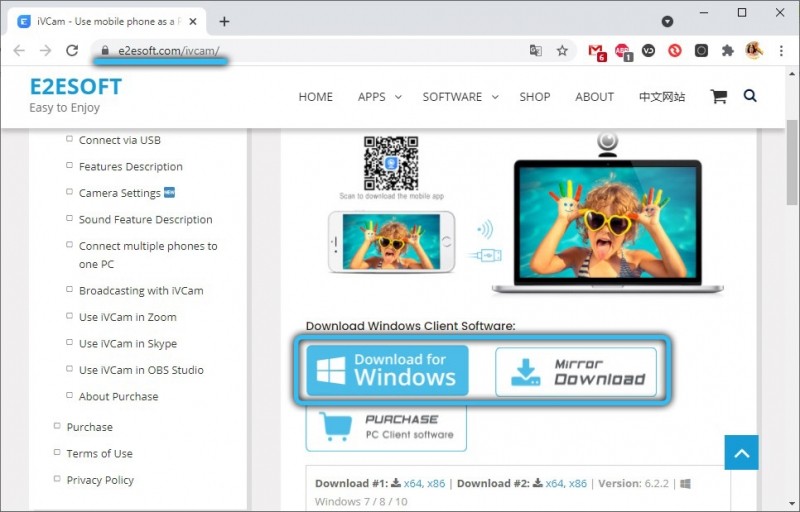Open the APPS menu

click(371, 97)
